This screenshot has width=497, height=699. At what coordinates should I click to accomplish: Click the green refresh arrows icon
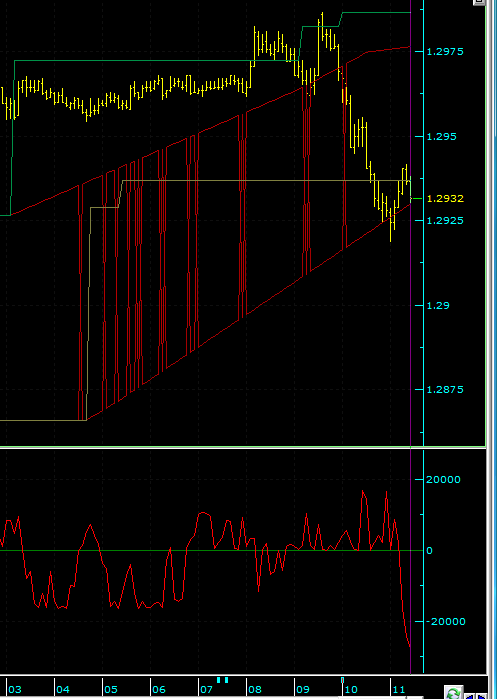pyautogui.click(x=454, y=693)
